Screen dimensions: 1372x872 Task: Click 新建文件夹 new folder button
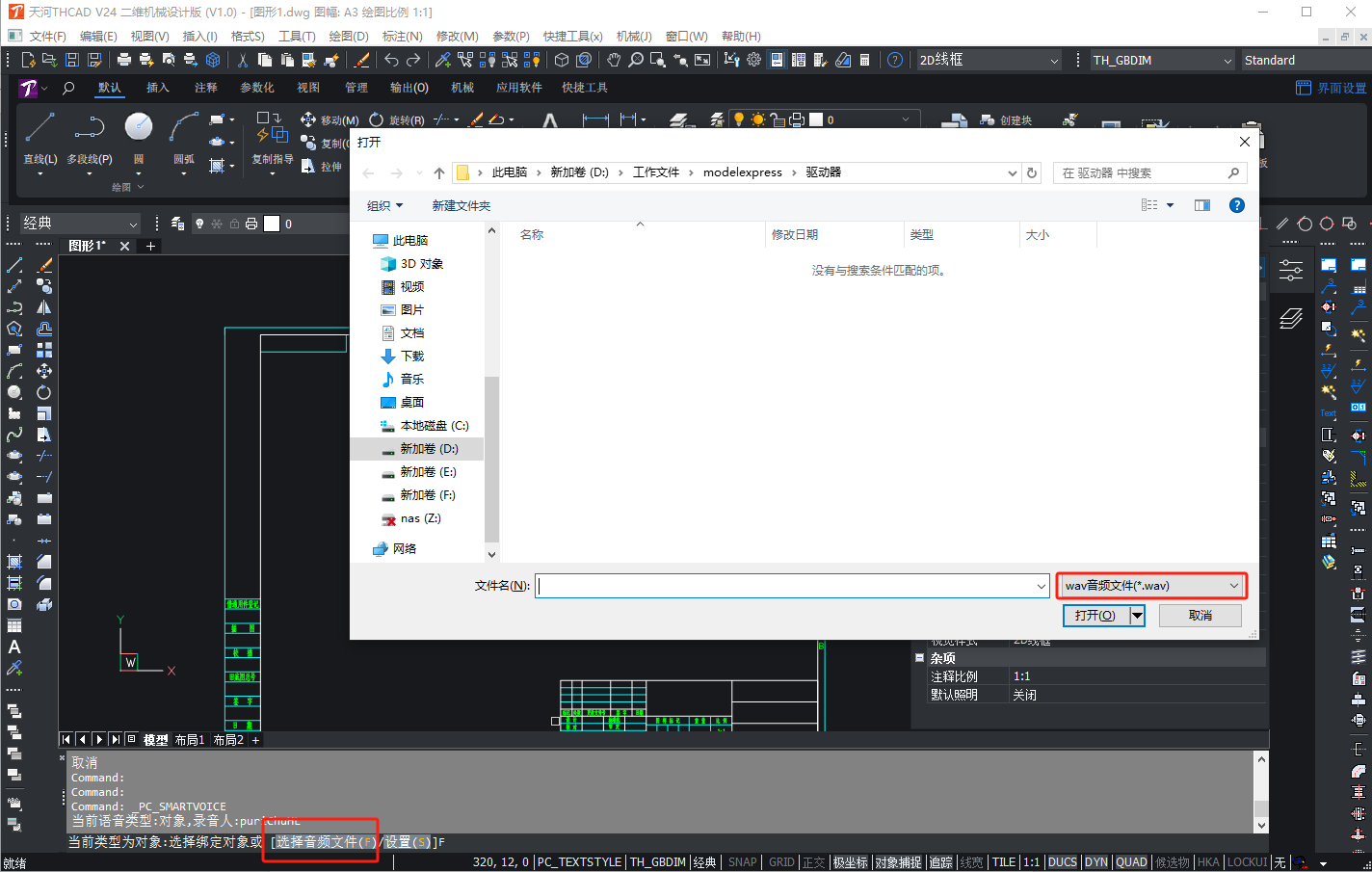point(462,205)
